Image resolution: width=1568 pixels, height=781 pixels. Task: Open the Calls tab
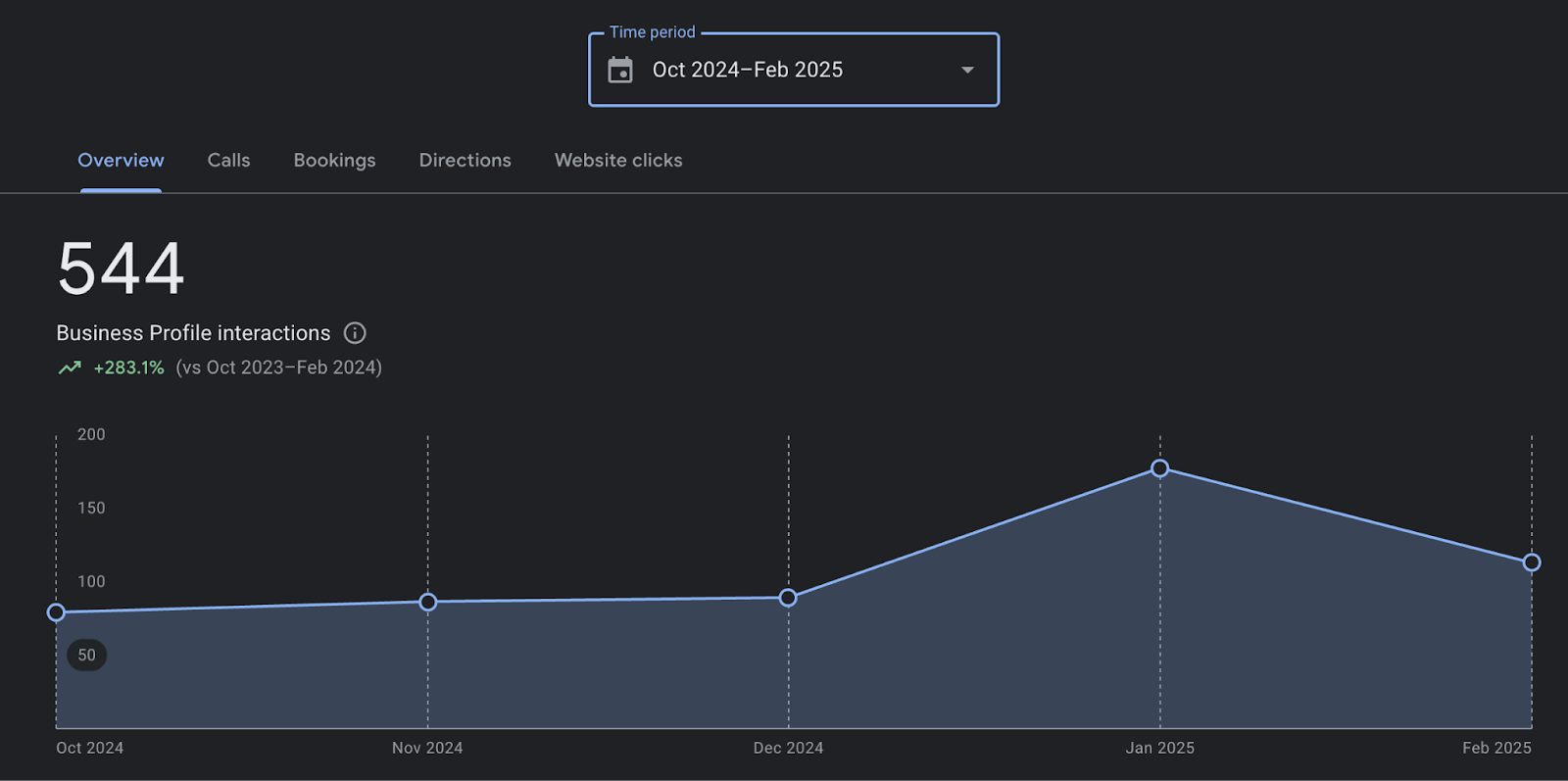(x=228, y=161)
